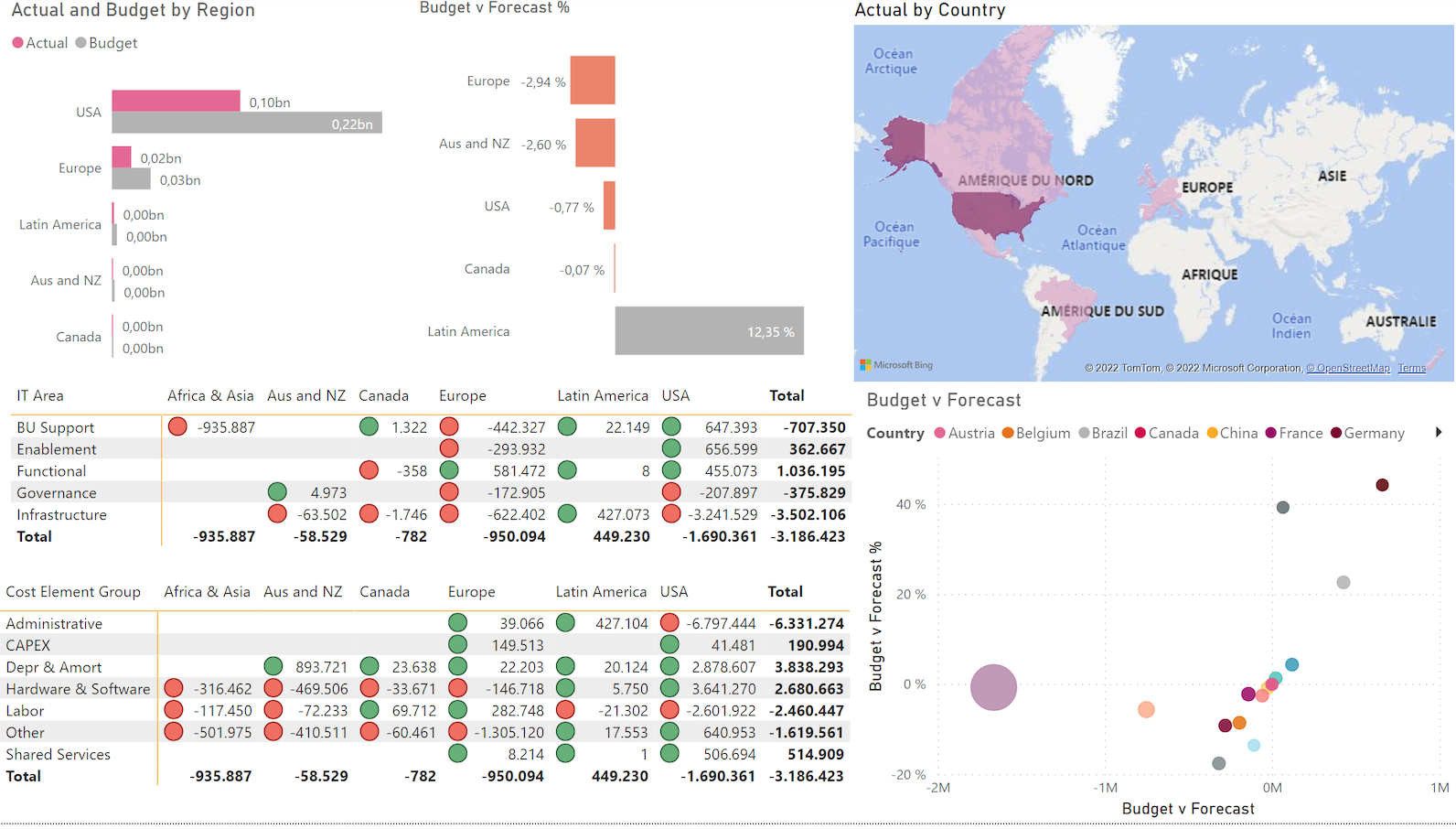Image resolution: width=1456 pixels, height=829 pixels.
Task: Select the USA Actual pink bar
Action: 176,101
